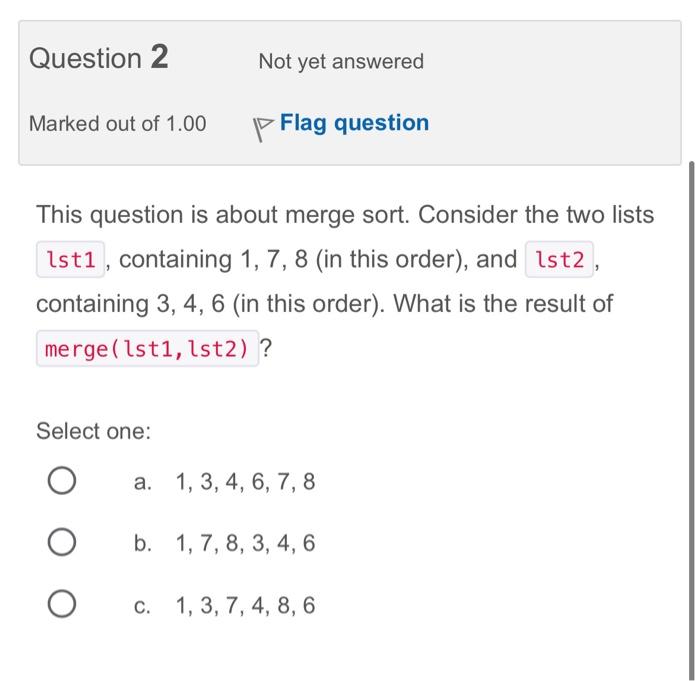Click the flag icon beside Flag question
This screenshot has height=681, width=700.
(x=263, y=129)
